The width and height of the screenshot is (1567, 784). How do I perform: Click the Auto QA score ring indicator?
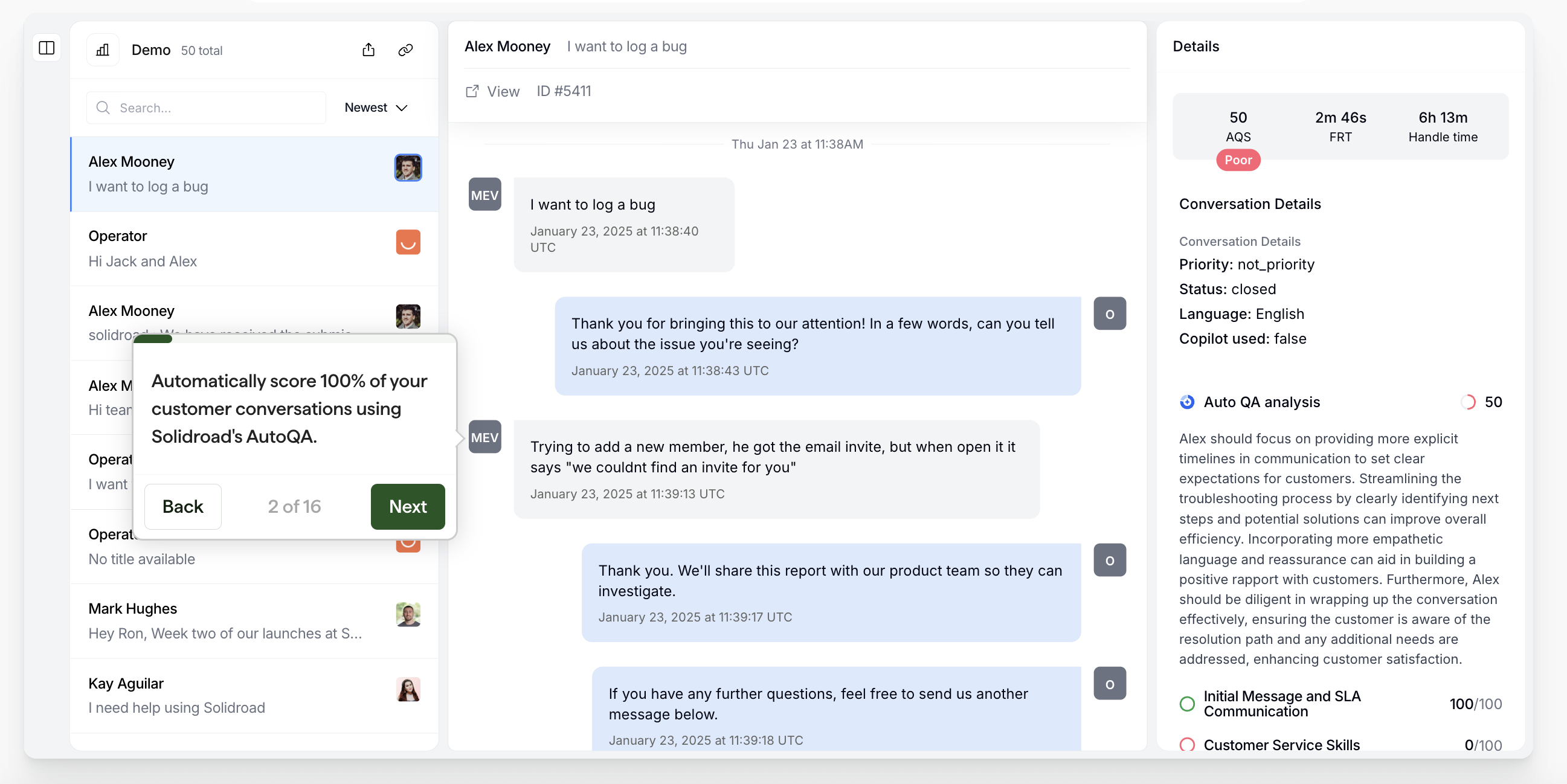tap(1468, 402)
